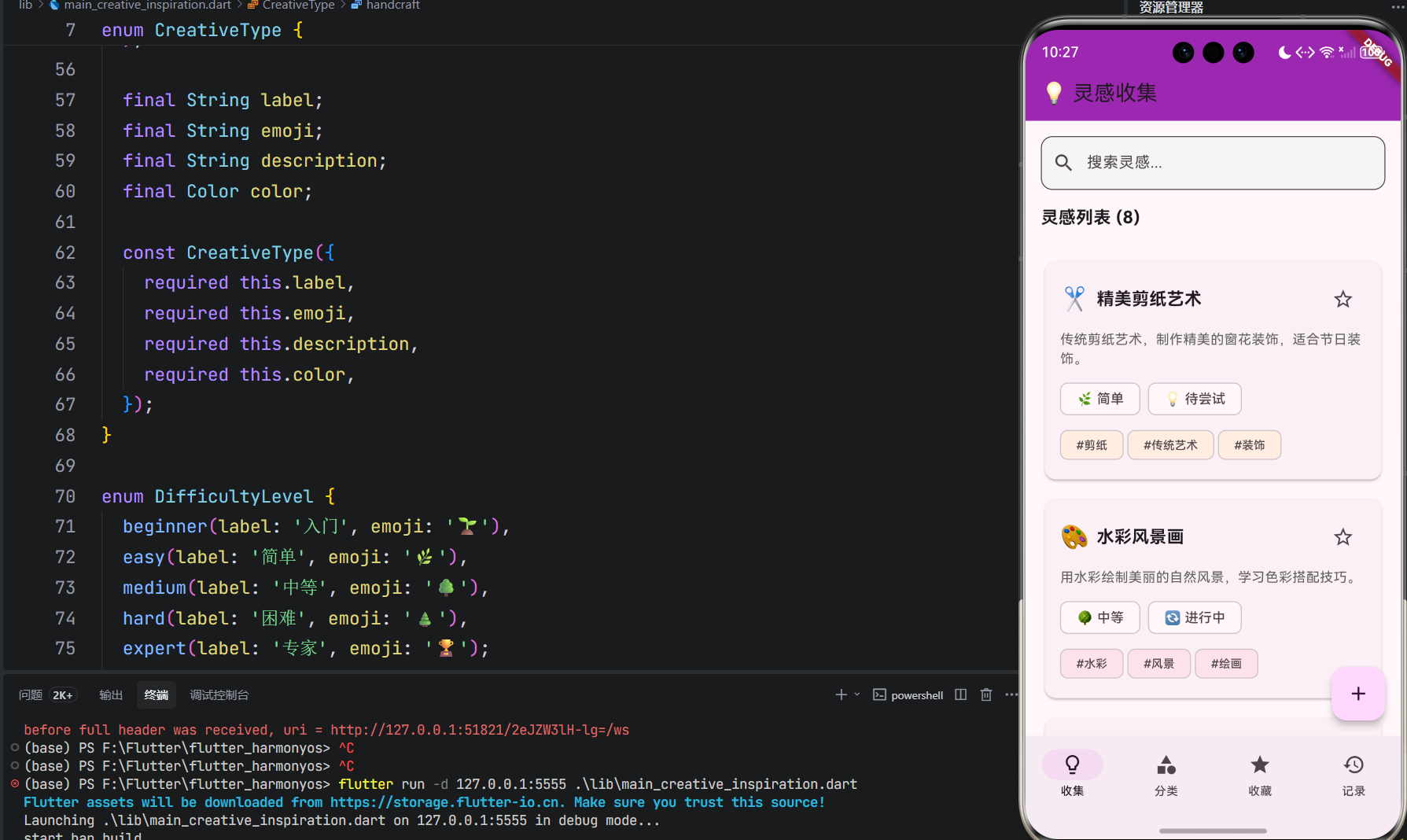Select the 进行中 status chip

click(1195, 617)
